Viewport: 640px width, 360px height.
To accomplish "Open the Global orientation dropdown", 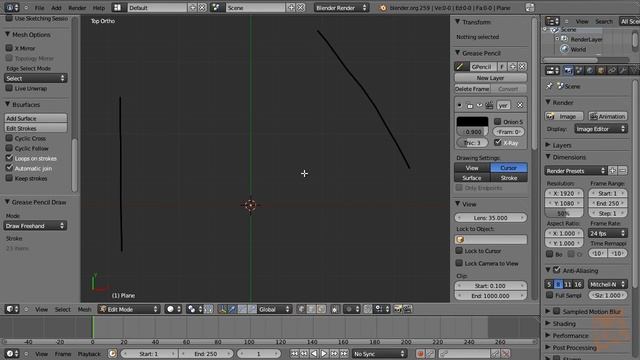I will pyautogui.click(x=274, y=309).
